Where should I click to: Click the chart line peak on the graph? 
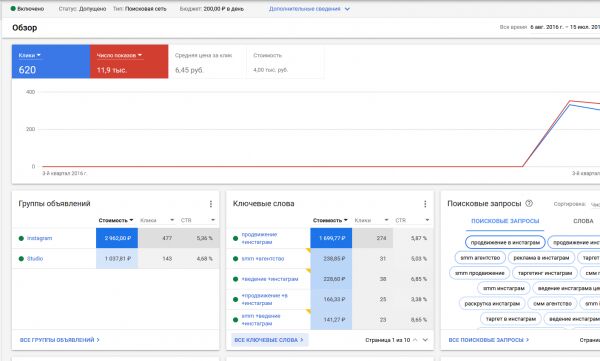tap(570, 101)
